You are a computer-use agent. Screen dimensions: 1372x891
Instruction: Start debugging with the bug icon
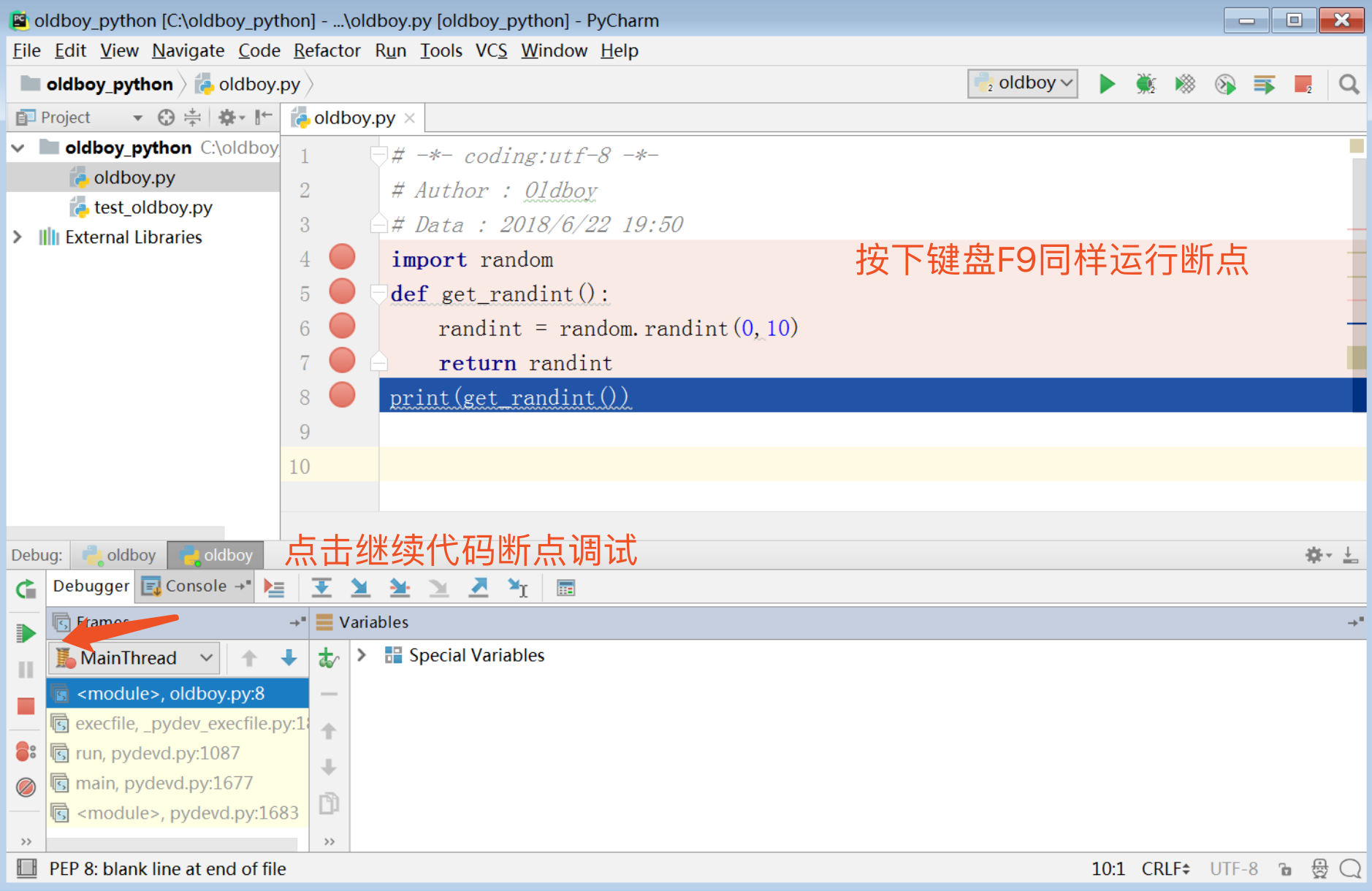1146,84
